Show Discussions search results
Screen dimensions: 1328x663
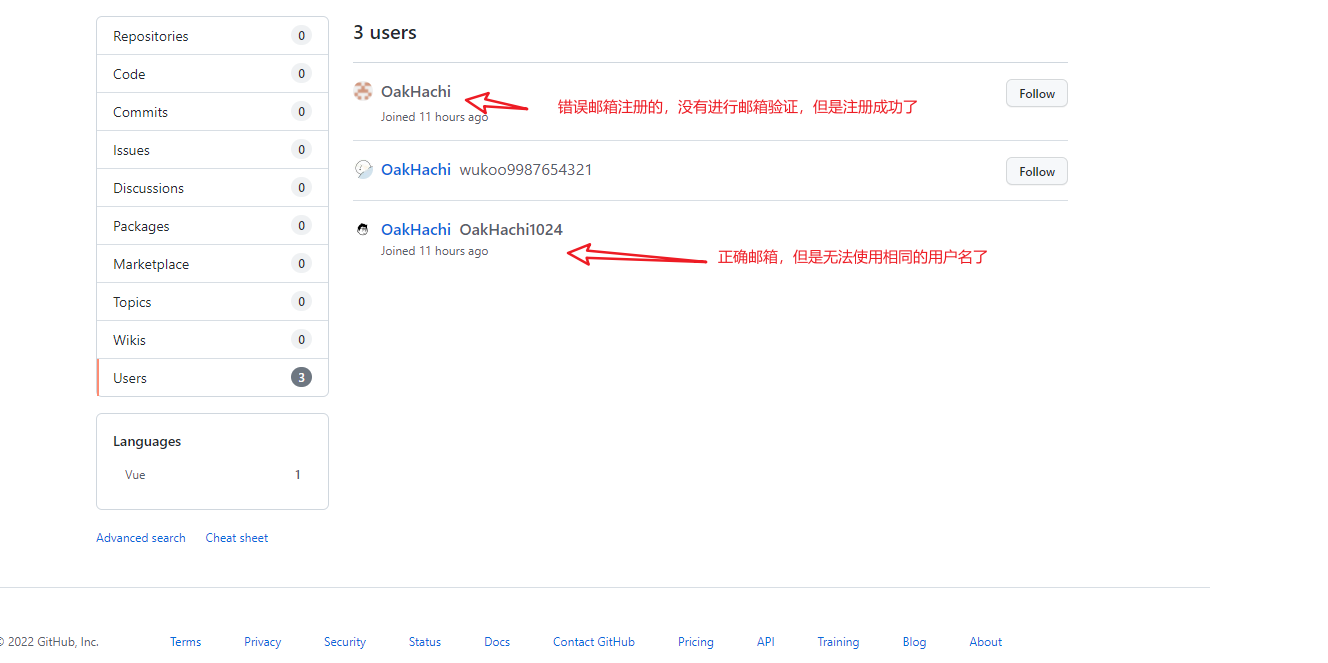click(x=212, y=188)
